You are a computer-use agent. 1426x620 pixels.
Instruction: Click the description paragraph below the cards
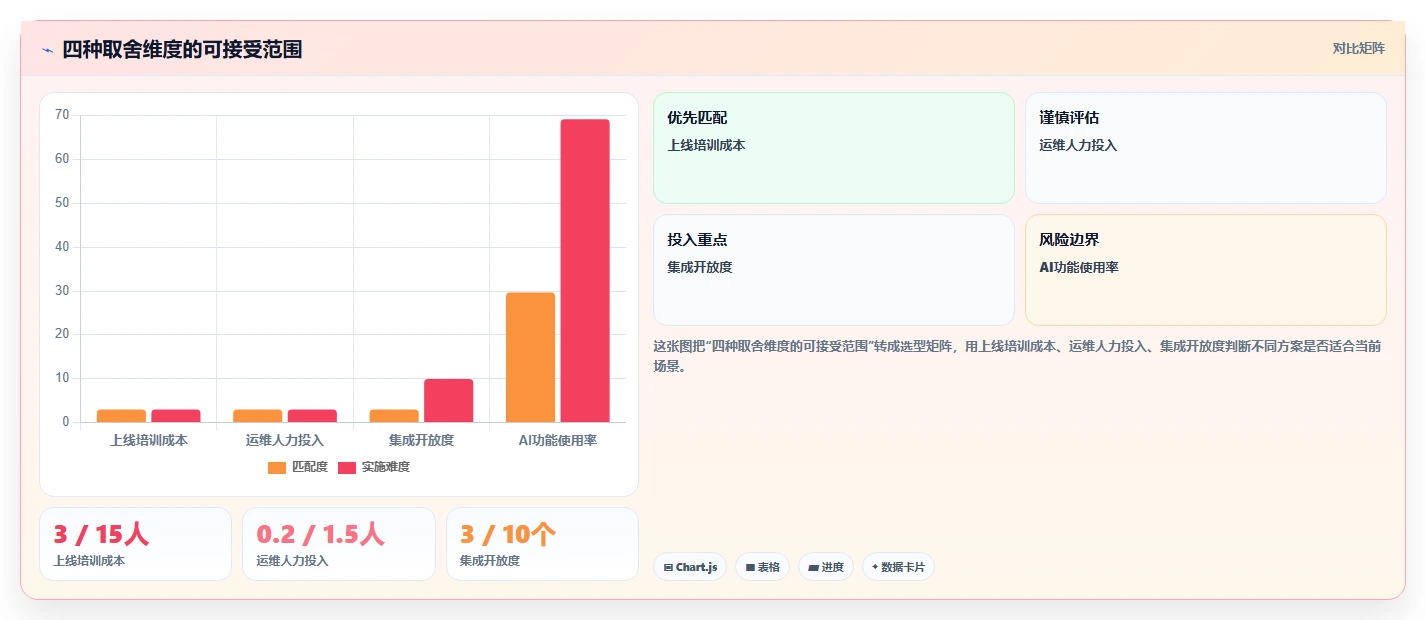point(1015,356)
